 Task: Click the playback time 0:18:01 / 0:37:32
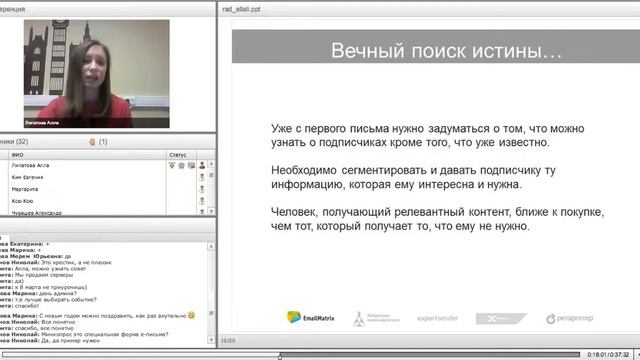(x=608, y=355)
